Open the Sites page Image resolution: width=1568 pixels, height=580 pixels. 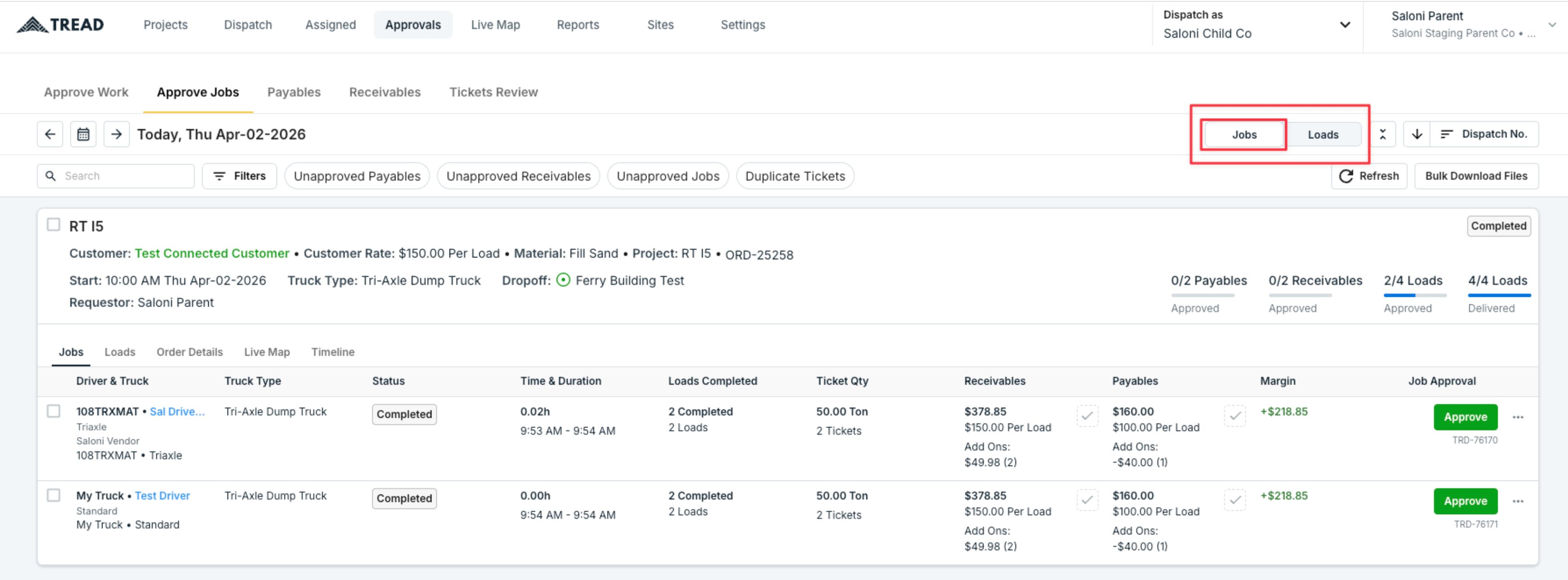pos(660,24)
